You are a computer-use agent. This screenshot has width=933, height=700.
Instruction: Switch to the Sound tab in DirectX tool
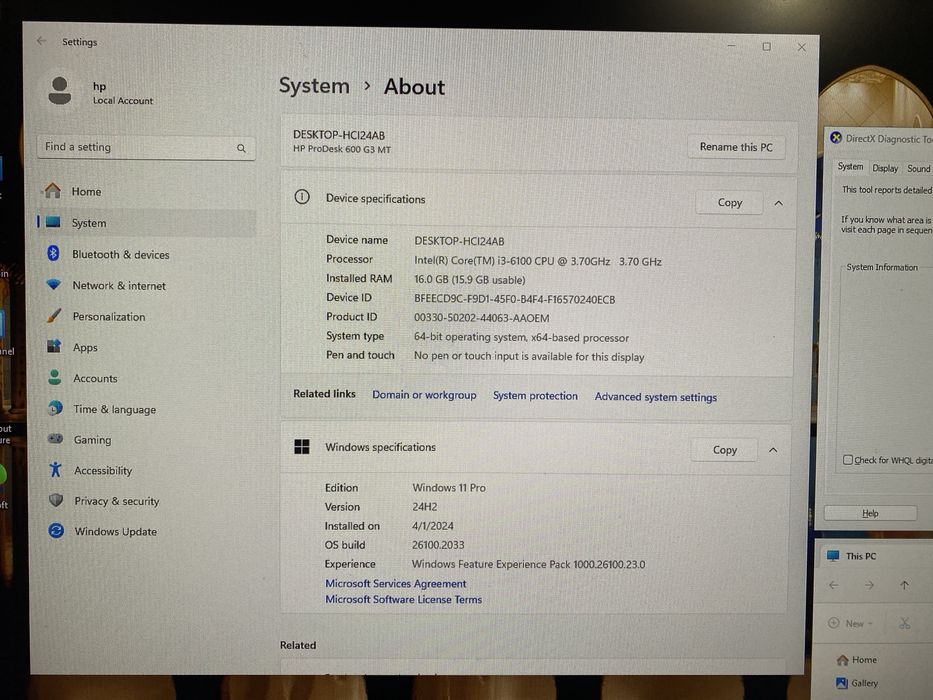click(x=918, y=168)
